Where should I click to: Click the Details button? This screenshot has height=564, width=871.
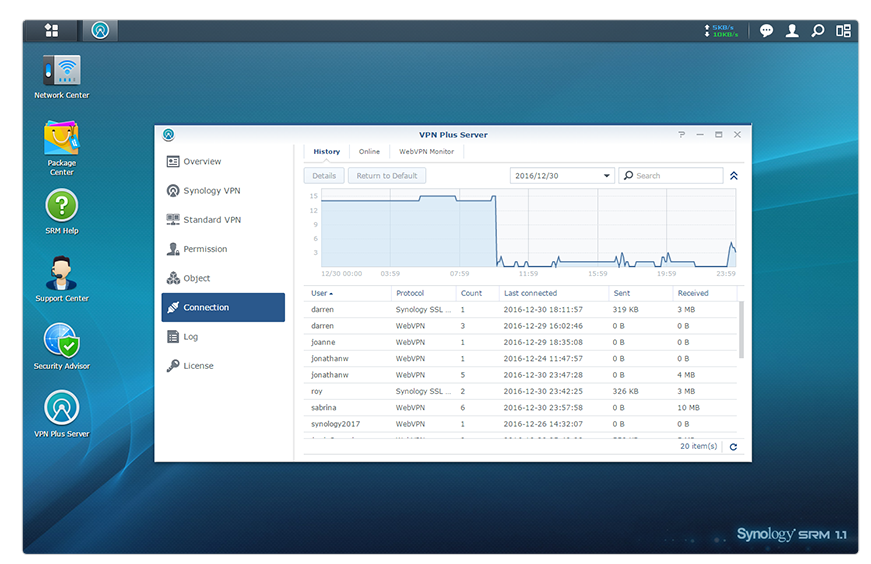(324, 176)
